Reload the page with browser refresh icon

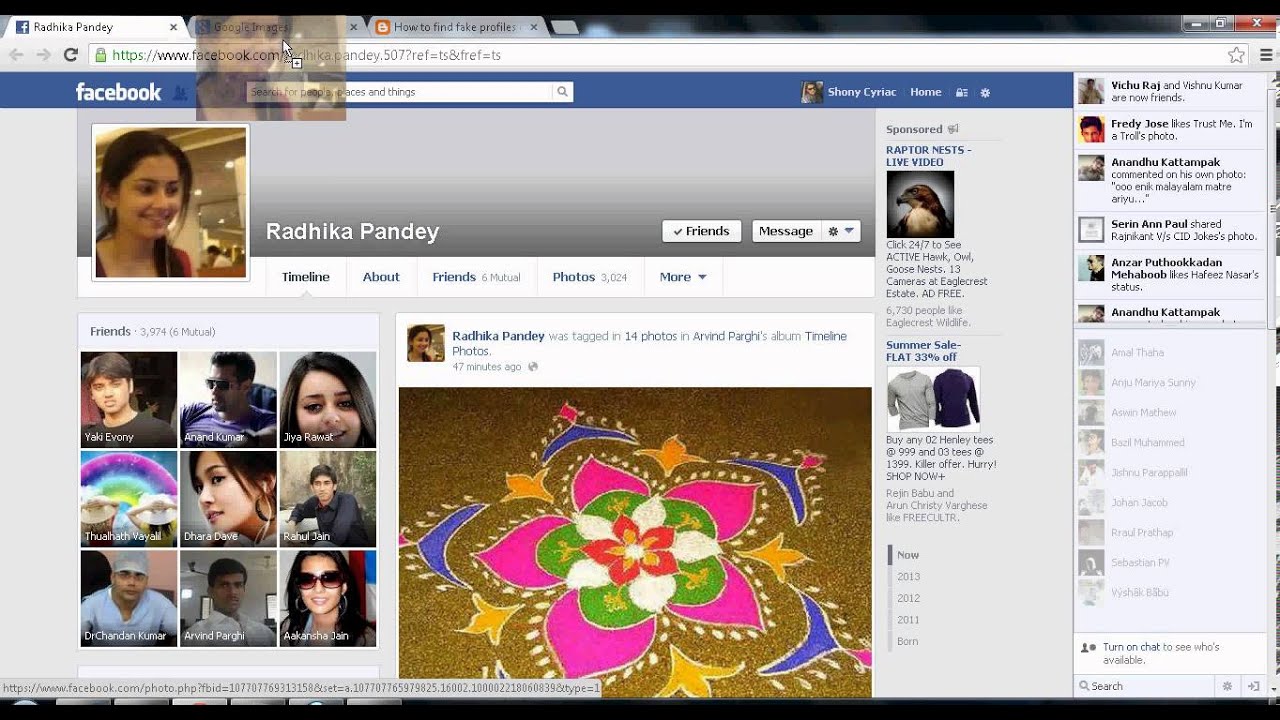[x=70, y=55]
